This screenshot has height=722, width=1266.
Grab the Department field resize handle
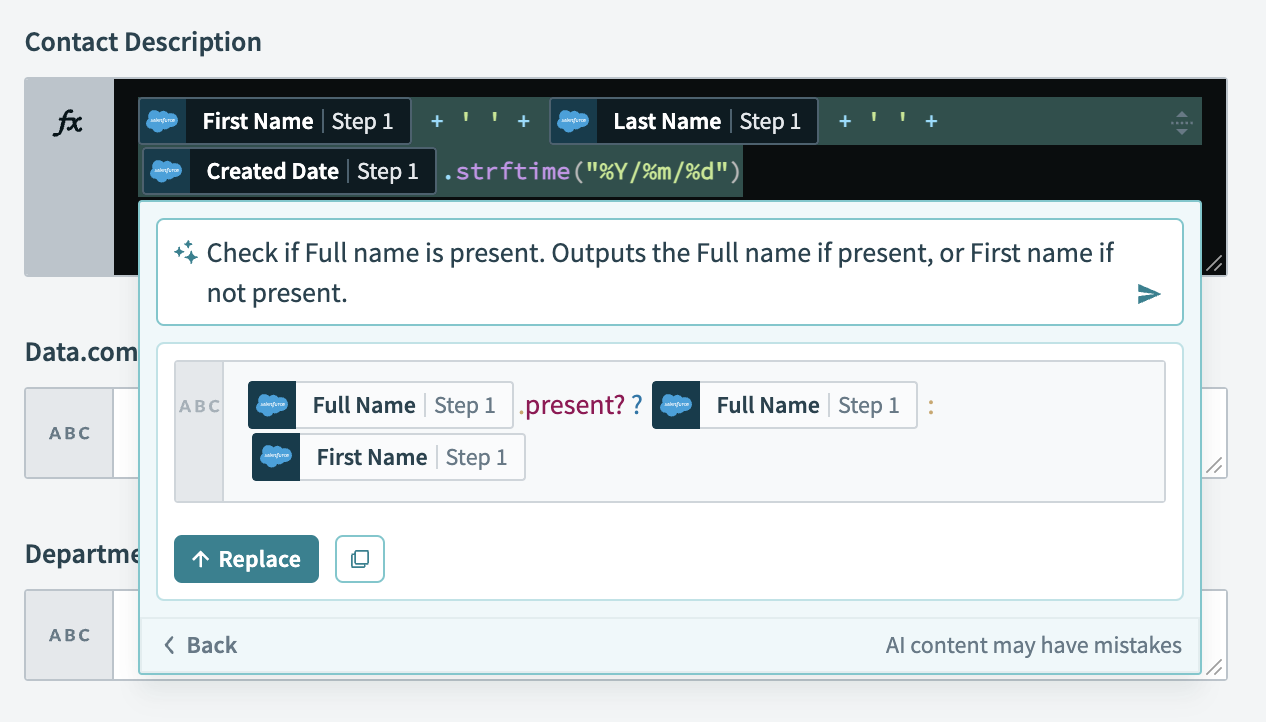click(1214, 667)
